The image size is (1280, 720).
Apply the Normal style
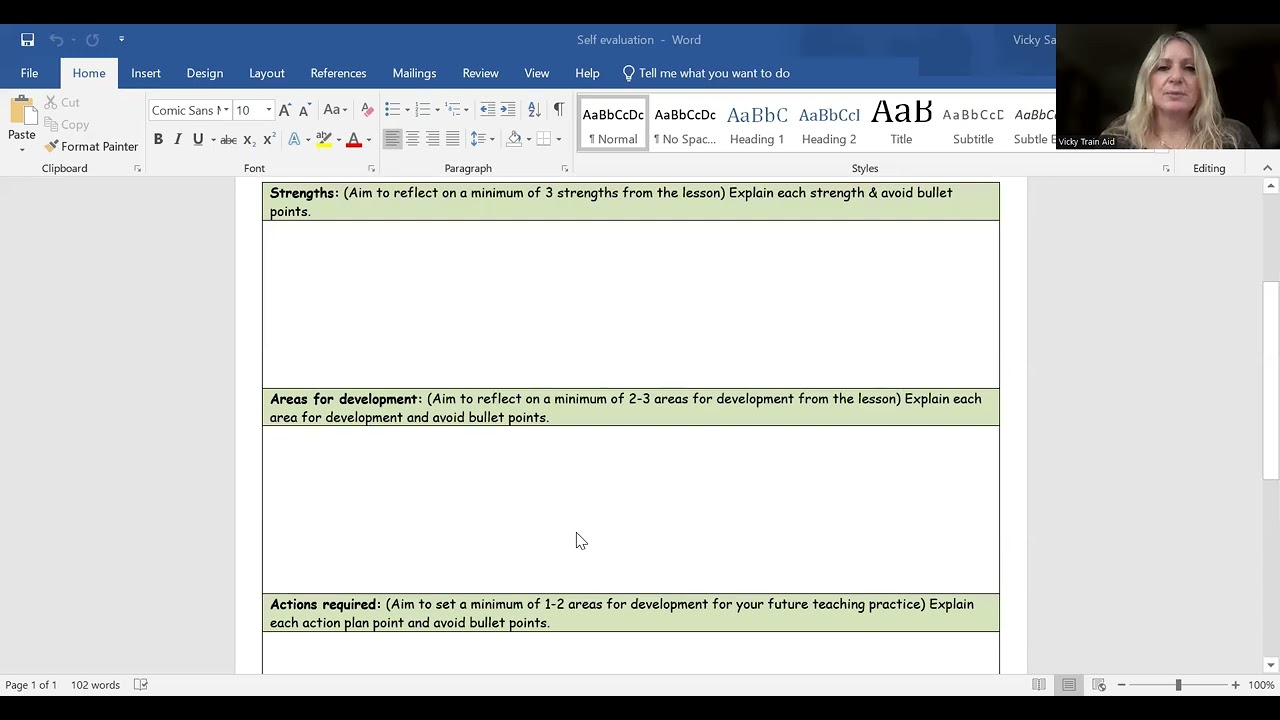point(613,124)
